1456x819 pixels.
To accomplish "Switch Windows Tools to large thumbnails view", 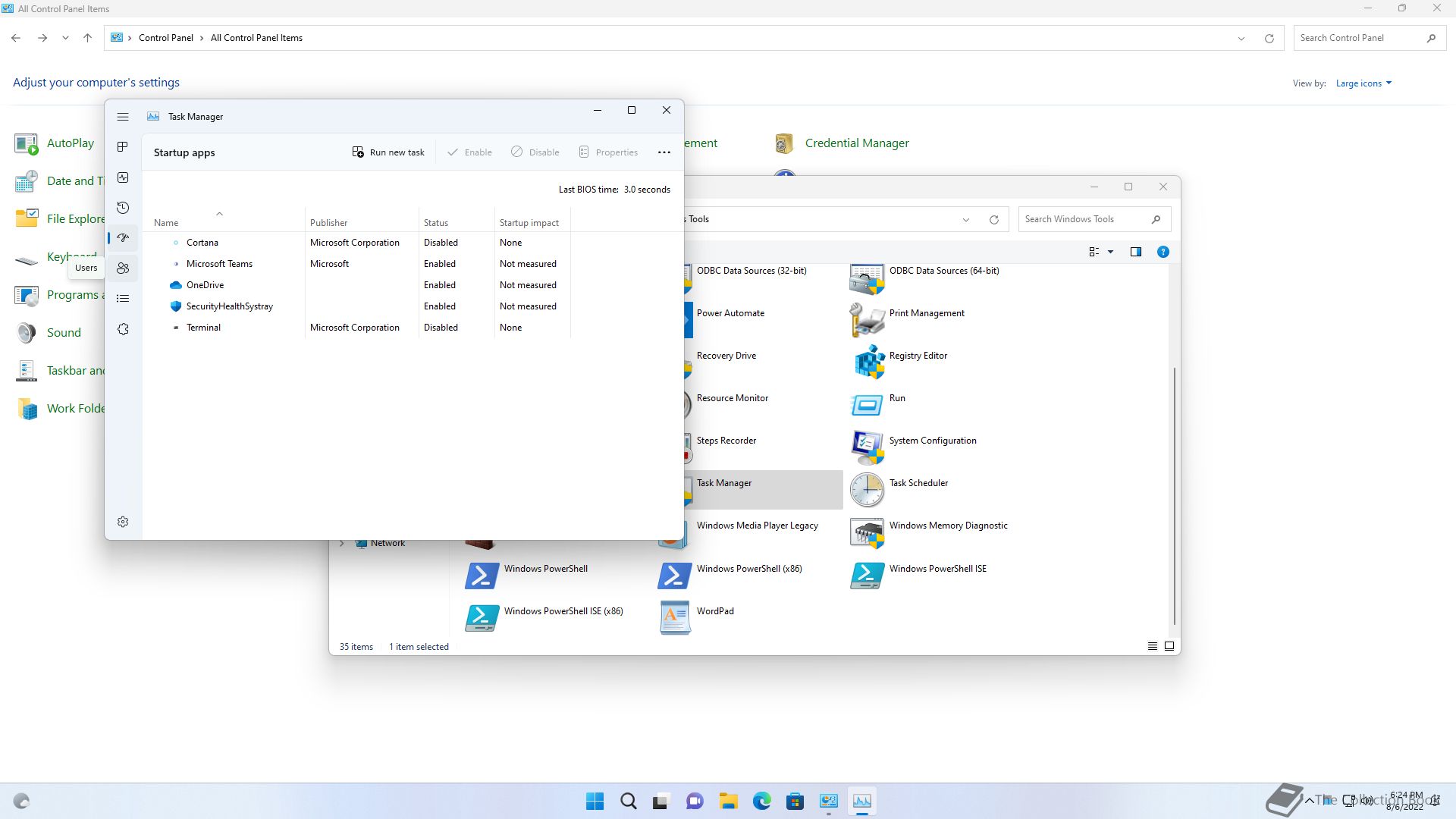I will click(1169, 646).
